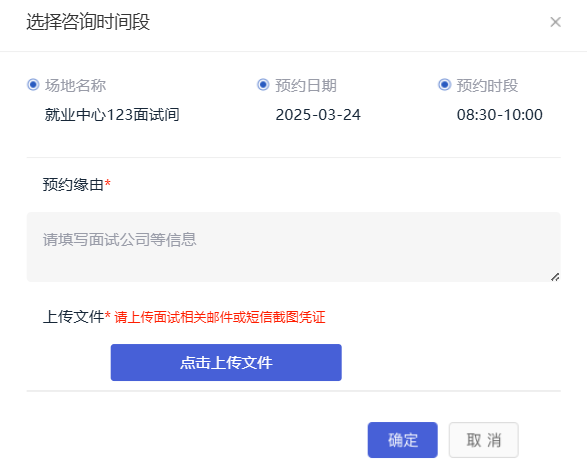Click the text area resize handle icon
This screenshot has height=475, width=587.
555,277
